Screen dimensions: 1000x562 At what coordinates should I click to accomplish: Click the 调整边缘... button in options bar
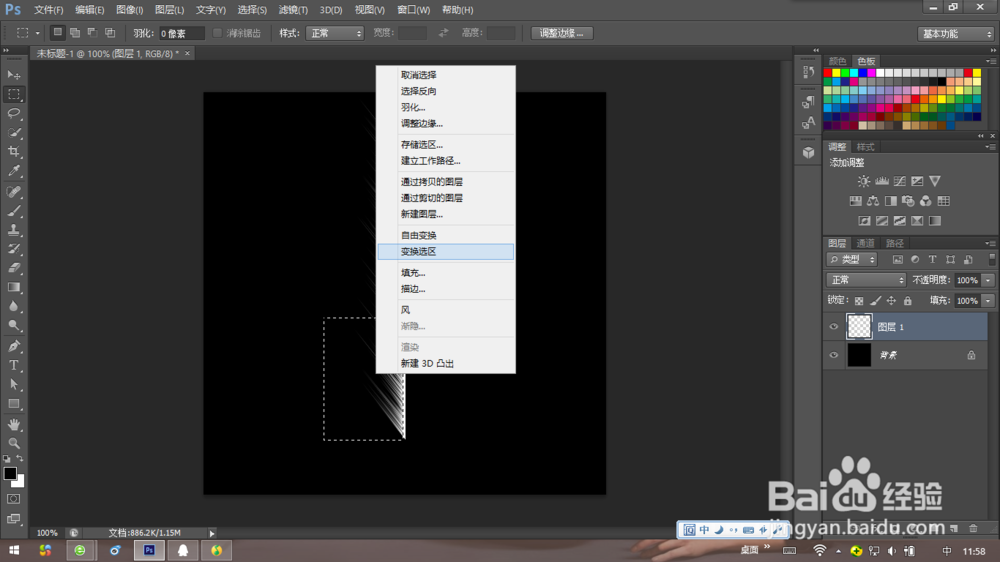coord(562,33)
